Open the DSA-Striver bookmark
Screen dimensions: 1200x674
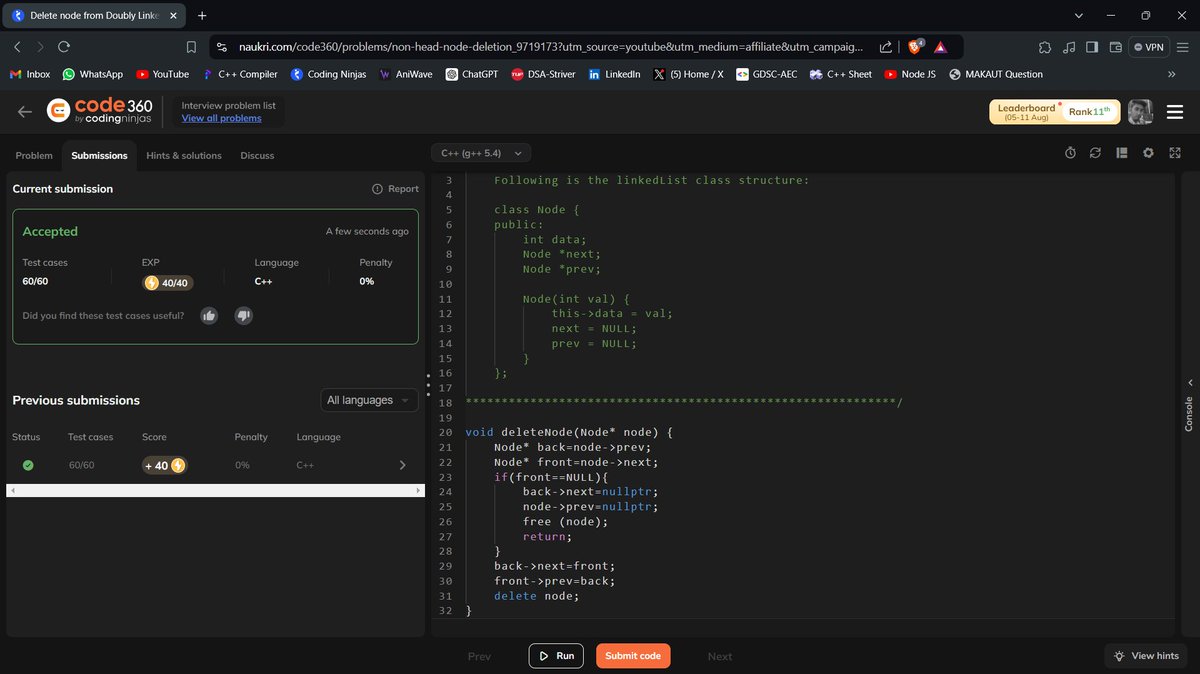[x=543, y=74]
